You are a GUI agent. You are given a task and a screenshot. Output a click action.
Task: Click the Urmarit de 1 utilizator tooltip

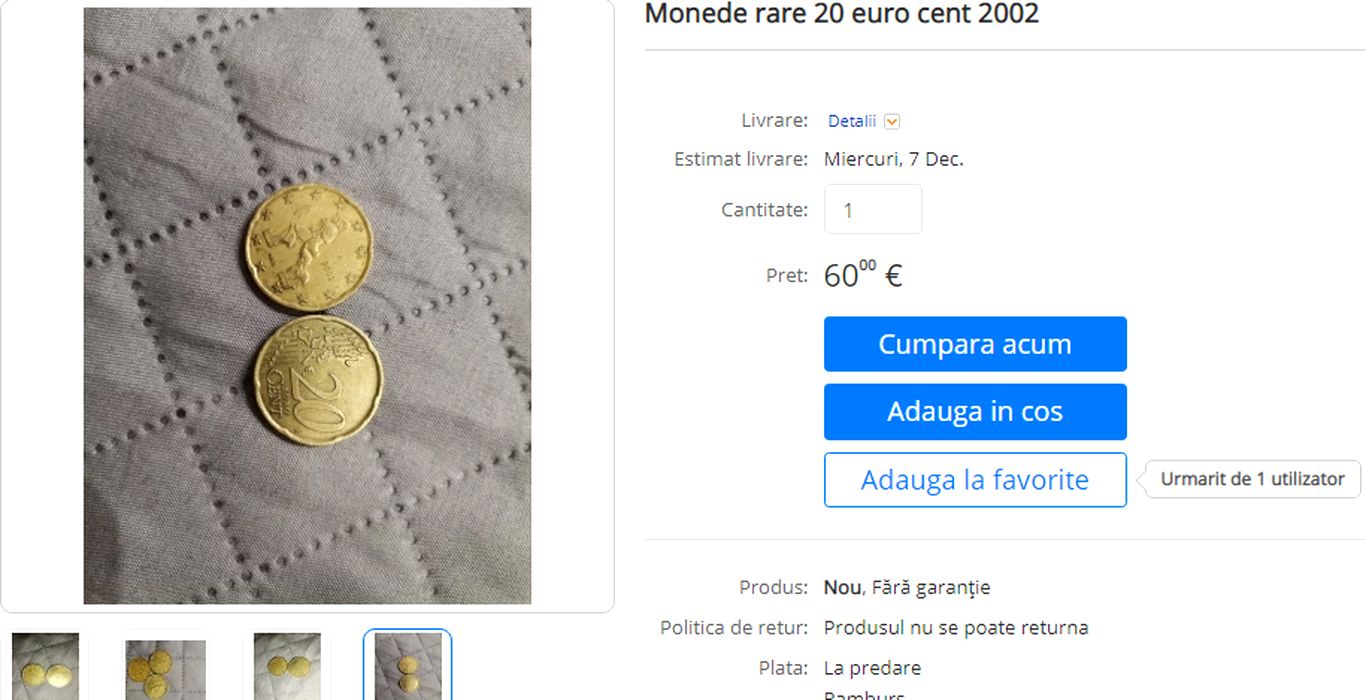[x=1252, y=479]
